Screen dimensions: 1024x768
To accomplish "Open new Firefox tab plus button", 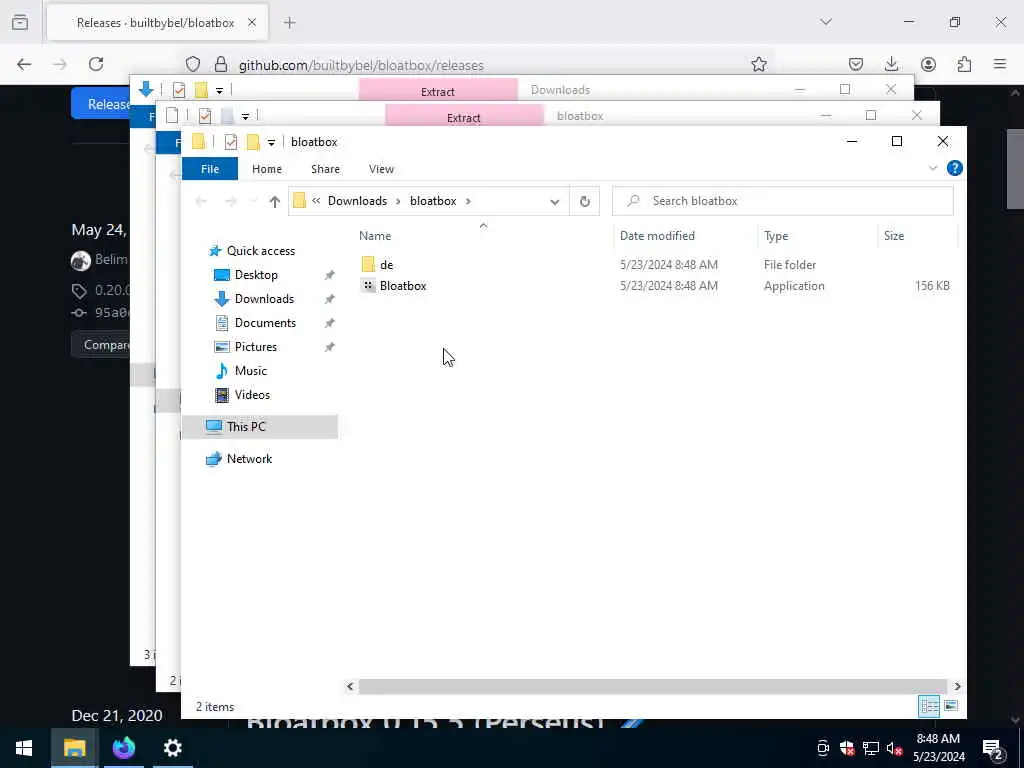I will [289, 23].
